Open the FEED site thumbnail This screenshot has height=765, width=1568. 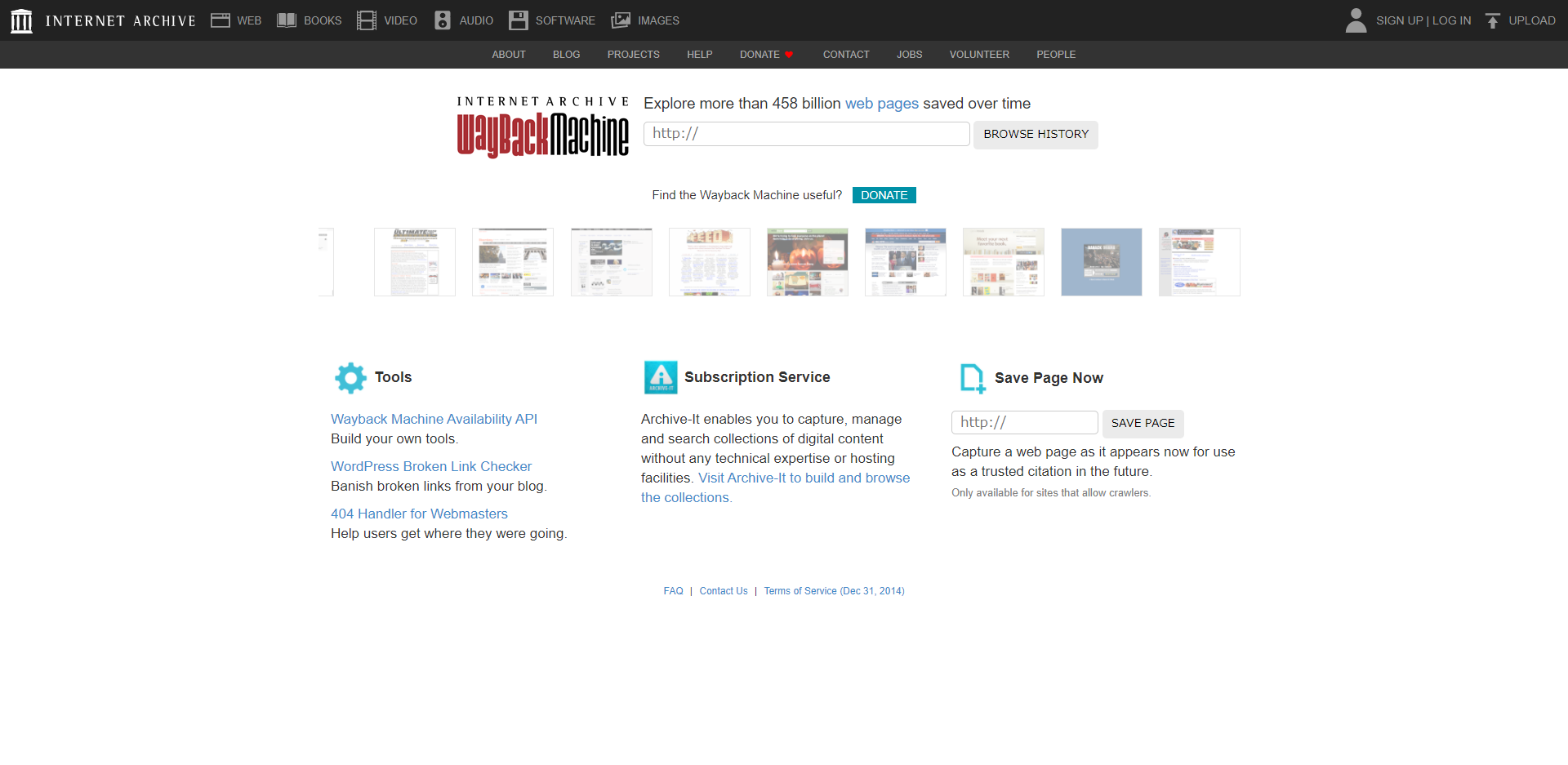coord(710,262)
